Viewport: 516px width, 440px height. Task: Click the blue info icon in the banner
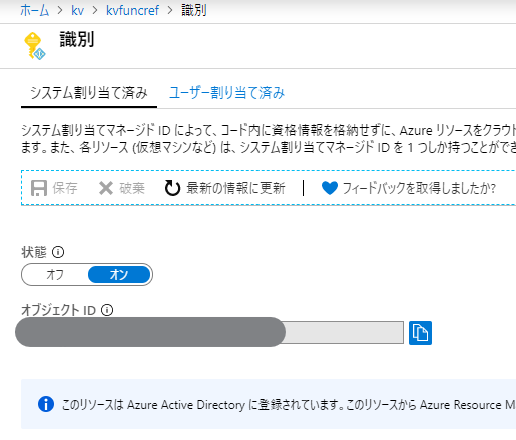46,404
